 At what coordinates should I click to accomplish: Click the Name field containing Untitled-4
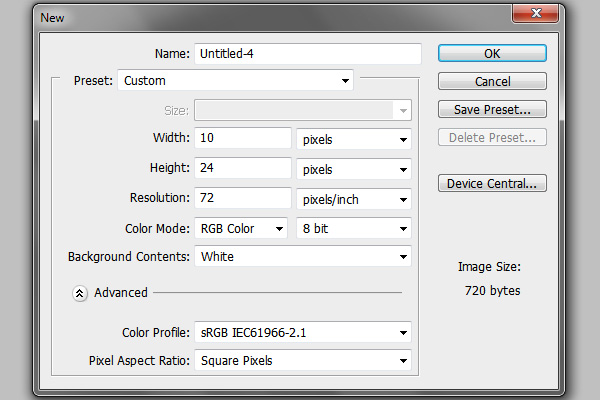pos(308,54)
